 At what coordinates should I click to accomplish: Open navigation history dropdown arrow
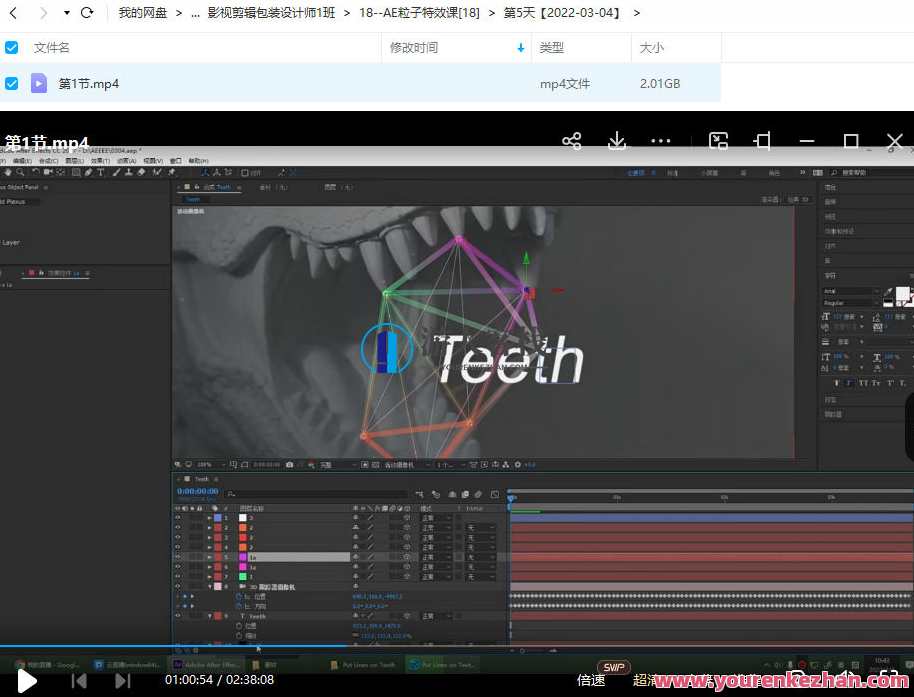[66, 13]
